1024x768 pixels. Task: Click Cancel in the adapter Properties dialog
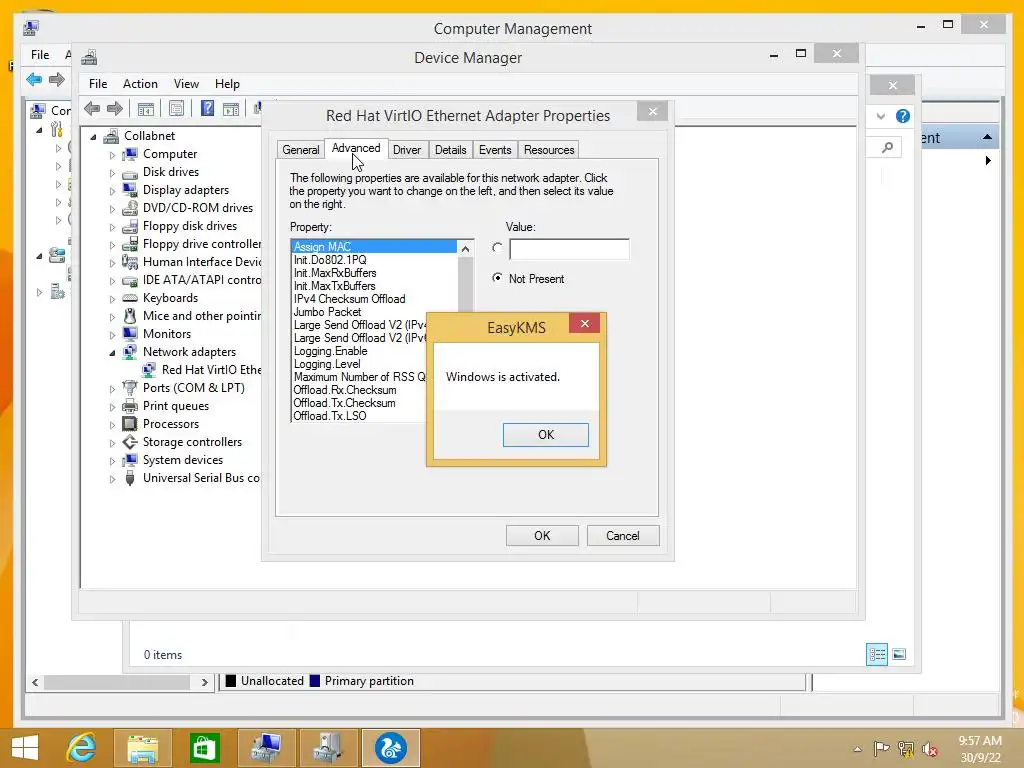(623, 536)
